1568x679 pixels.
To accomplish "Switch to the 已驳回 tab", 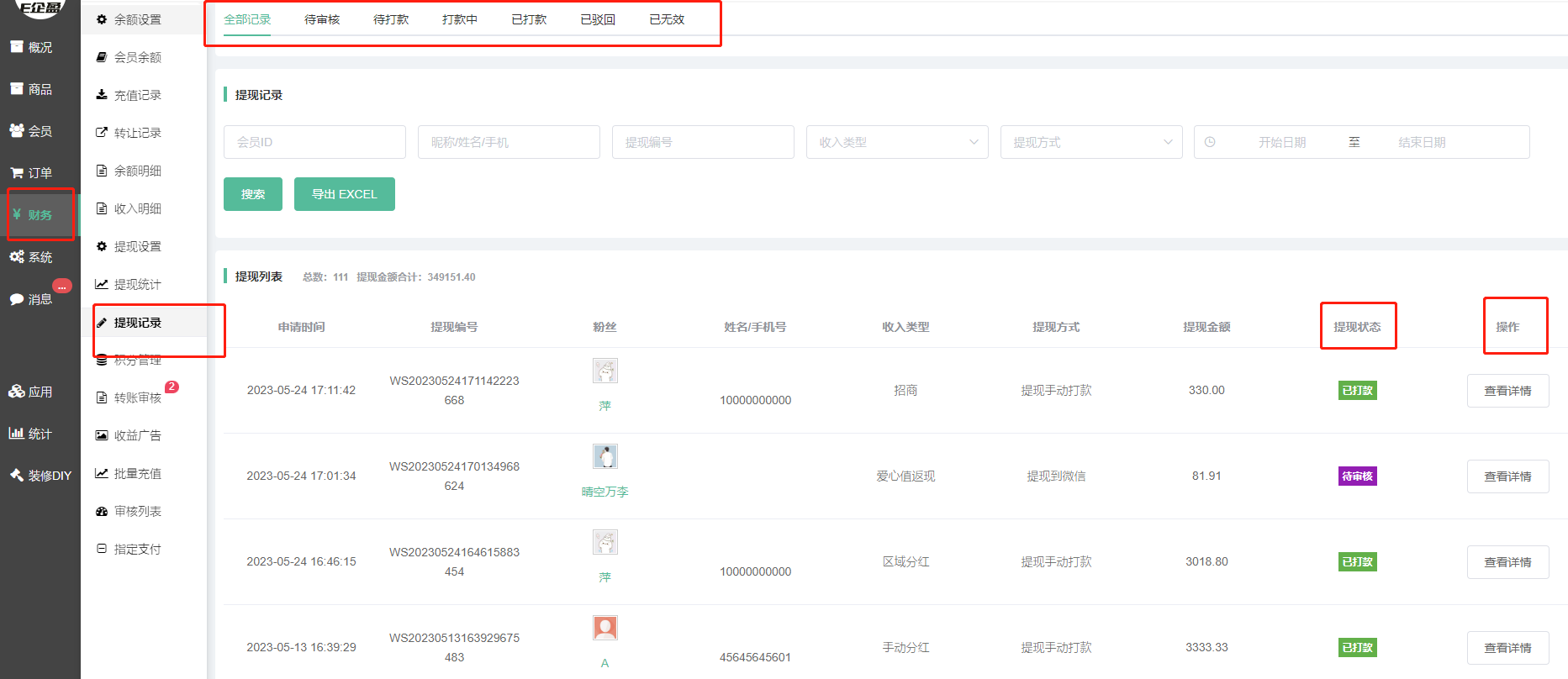I will [x=598, y=19].
